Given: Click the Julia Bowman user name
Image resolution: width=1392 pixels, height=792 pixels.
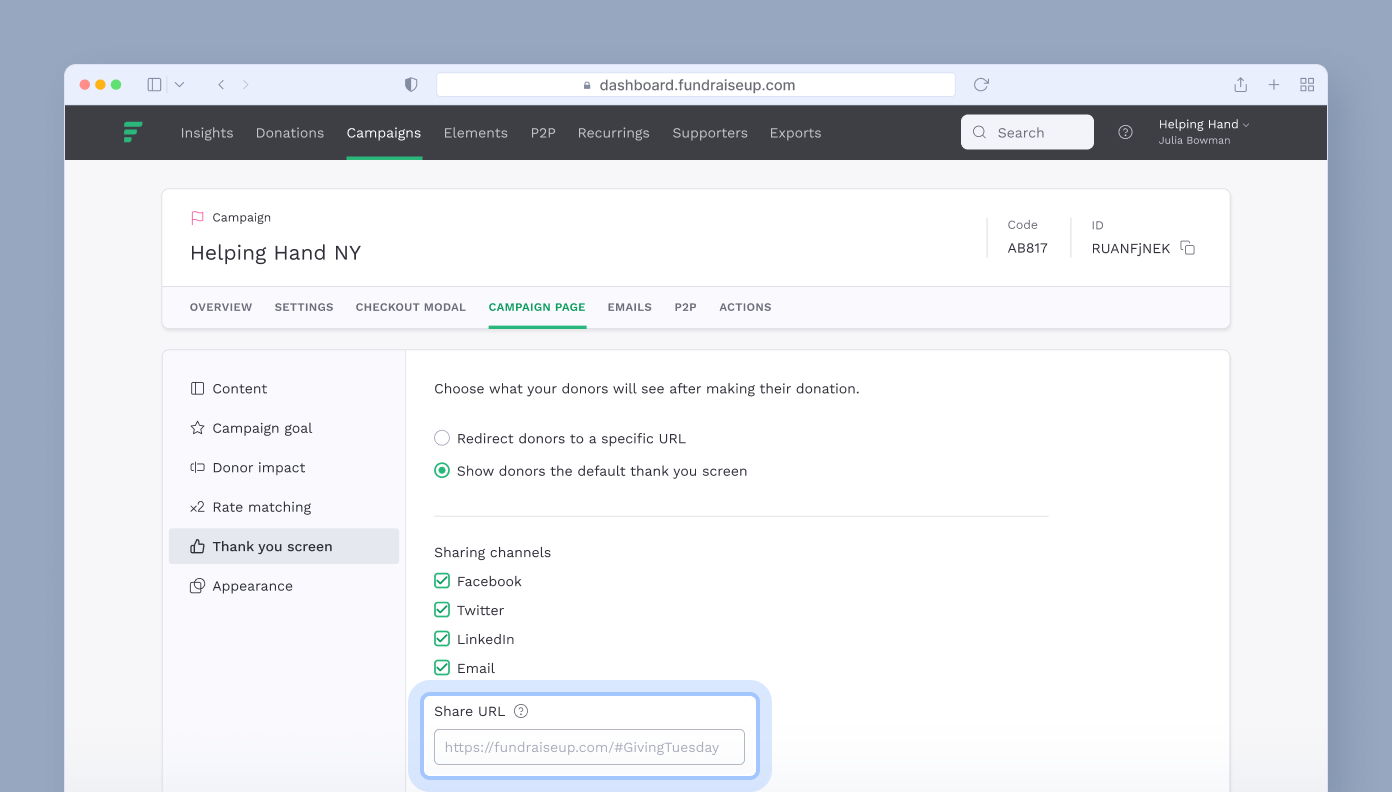Looking at the screenshot, I should [x=1194, y=141].
